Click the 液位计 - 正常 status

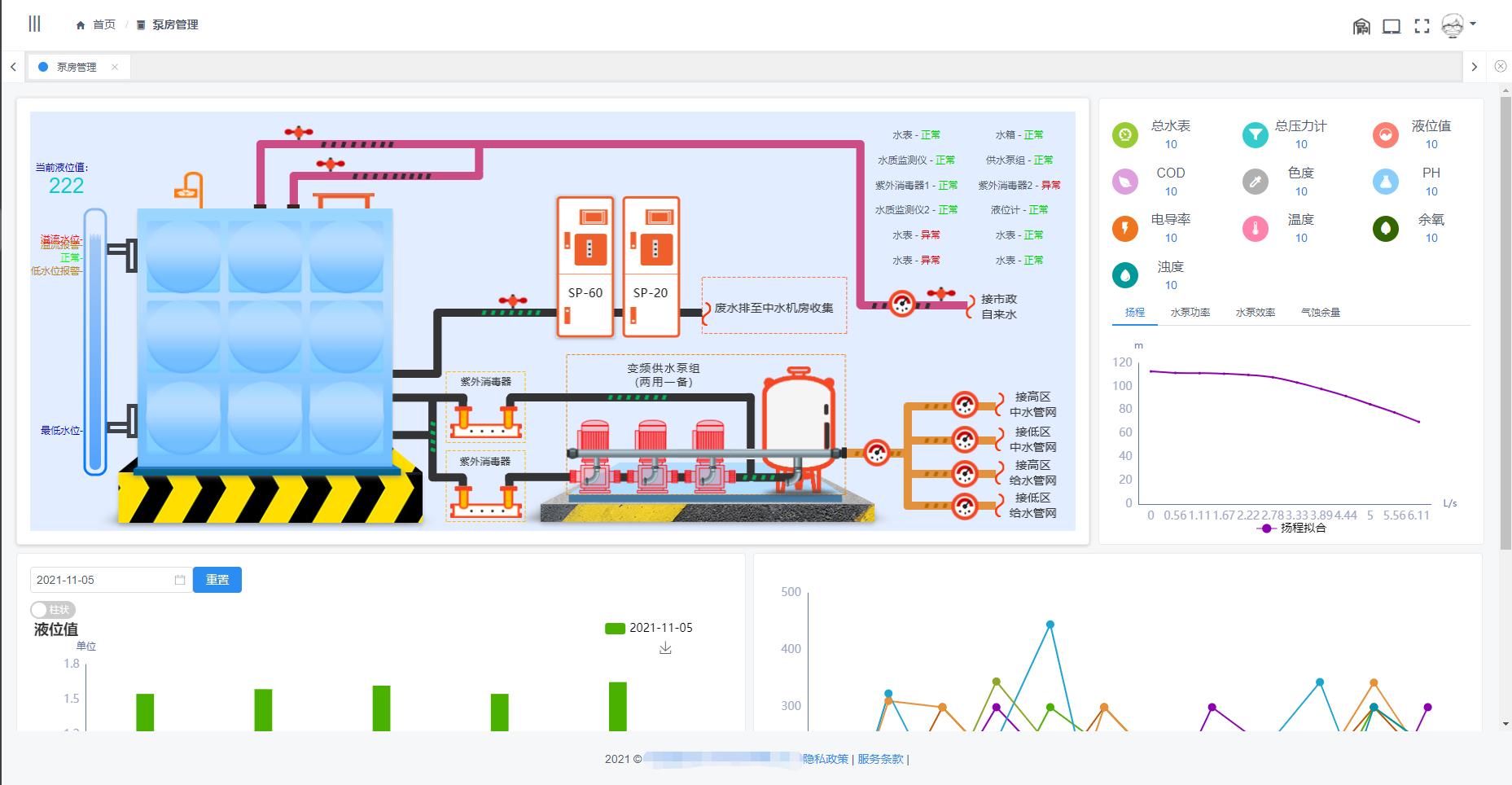tap(1019, 209)
